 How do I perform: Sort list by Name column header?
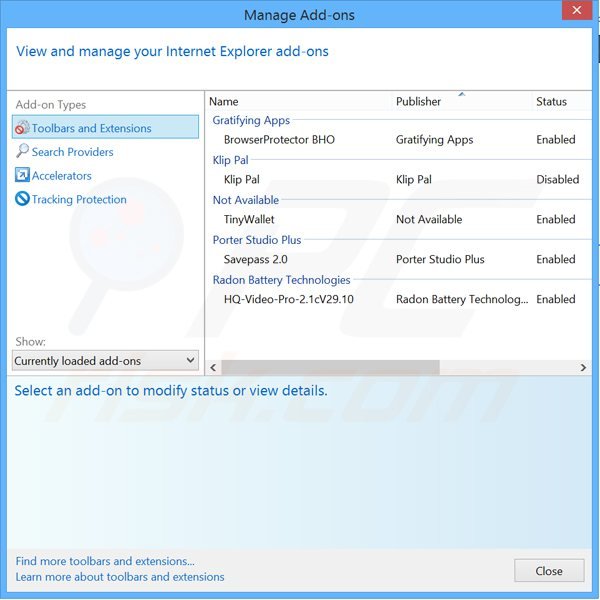(299, 102)
